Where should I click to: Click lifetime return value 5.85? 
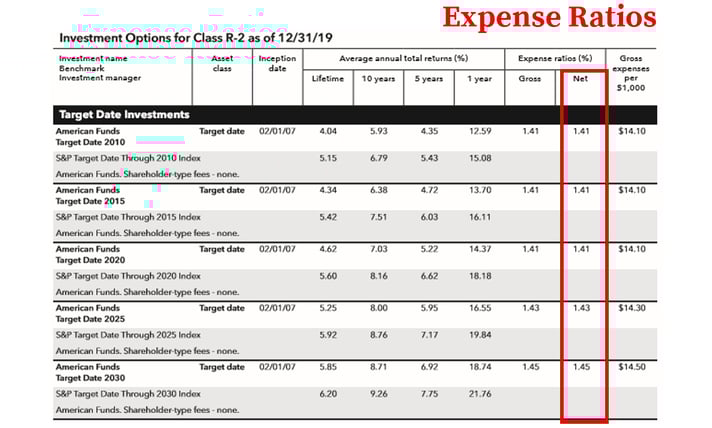[328, 367]
